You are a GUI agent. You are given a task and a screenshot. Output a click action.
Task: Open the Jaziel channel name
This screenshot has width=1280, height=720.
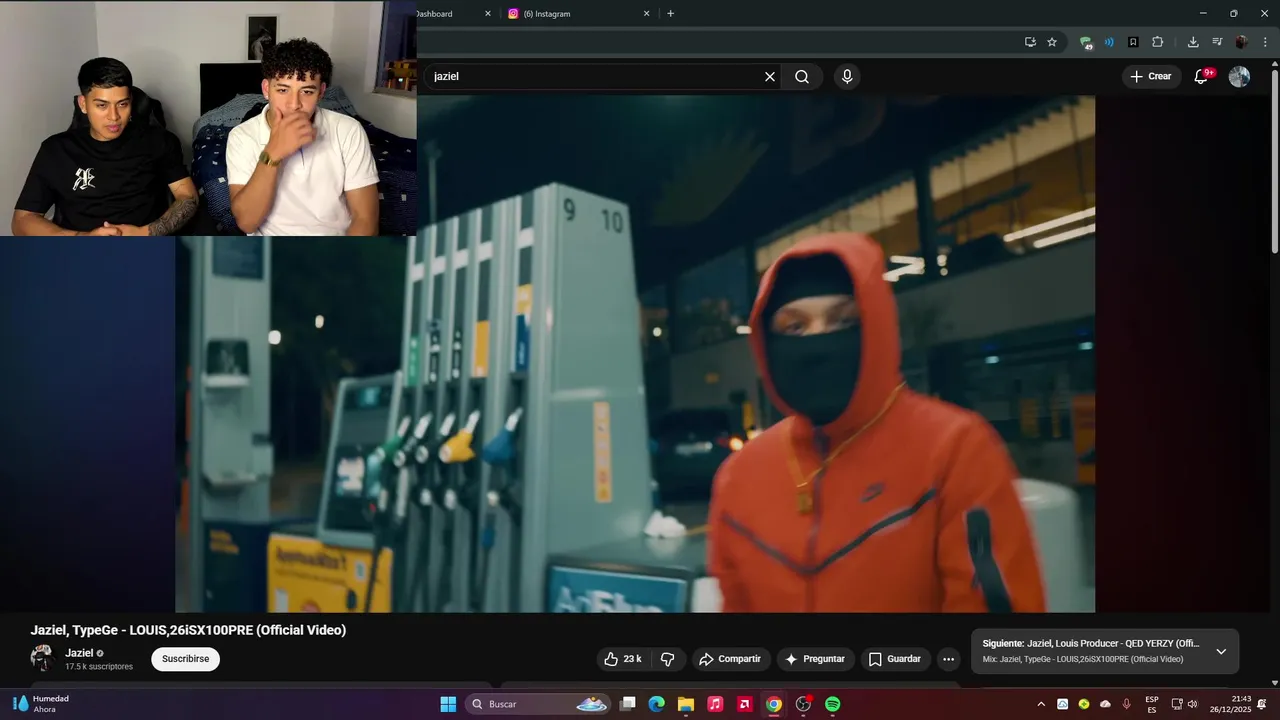[79, 653]
